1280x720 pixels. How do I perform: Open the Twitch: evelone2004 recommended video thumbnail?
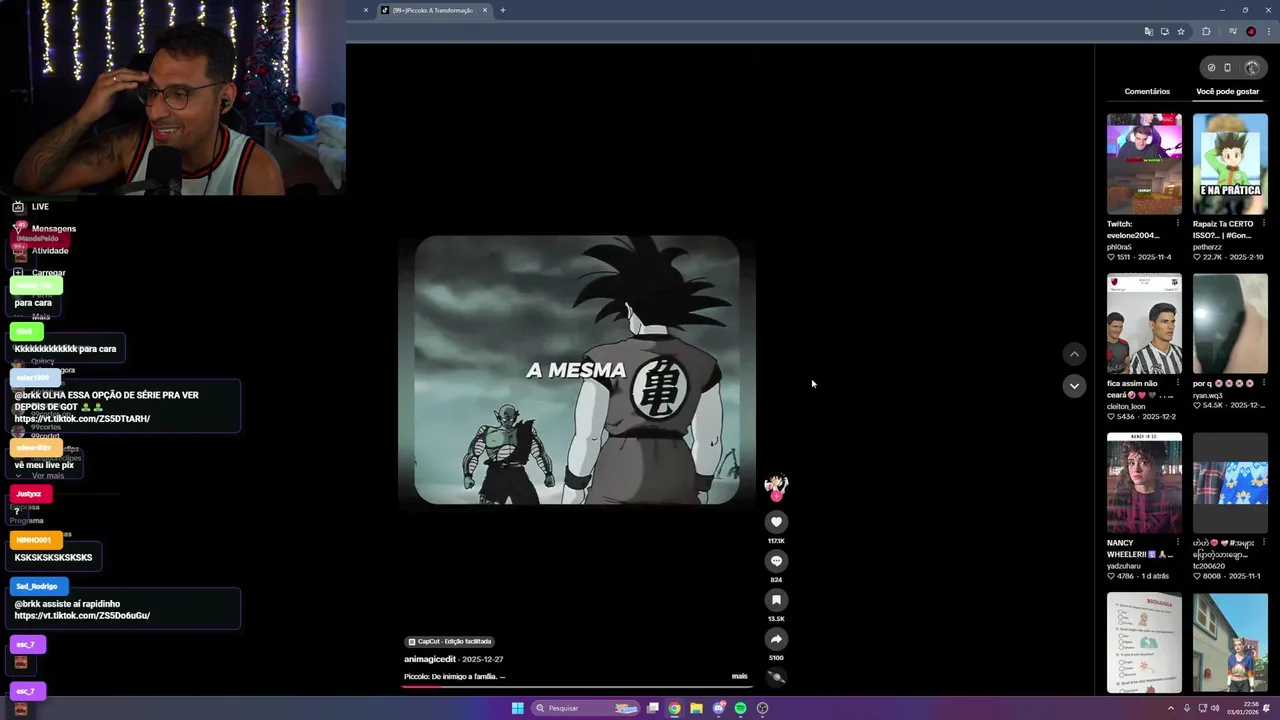point(1144,164)
